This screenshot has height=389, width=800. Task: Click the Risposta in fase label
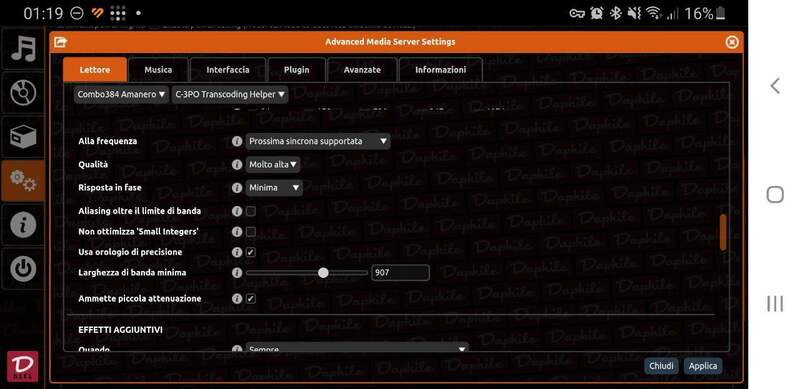pos(110,187)
